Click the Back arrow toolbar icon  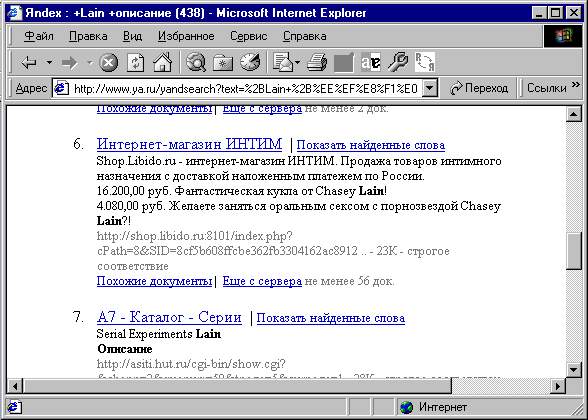coord(29,62)
